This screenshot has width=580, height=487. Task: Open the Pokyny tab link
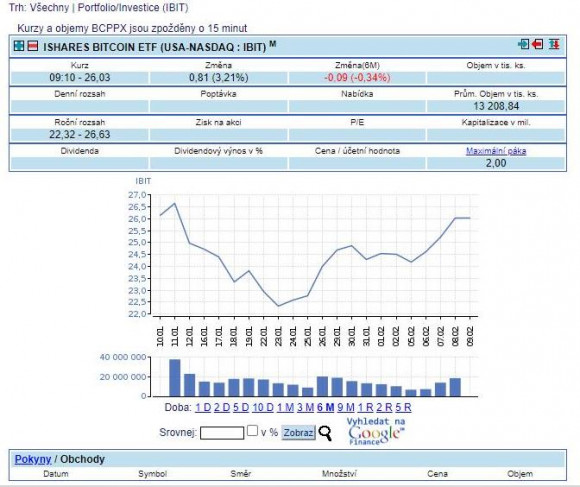tap(33, 459)
